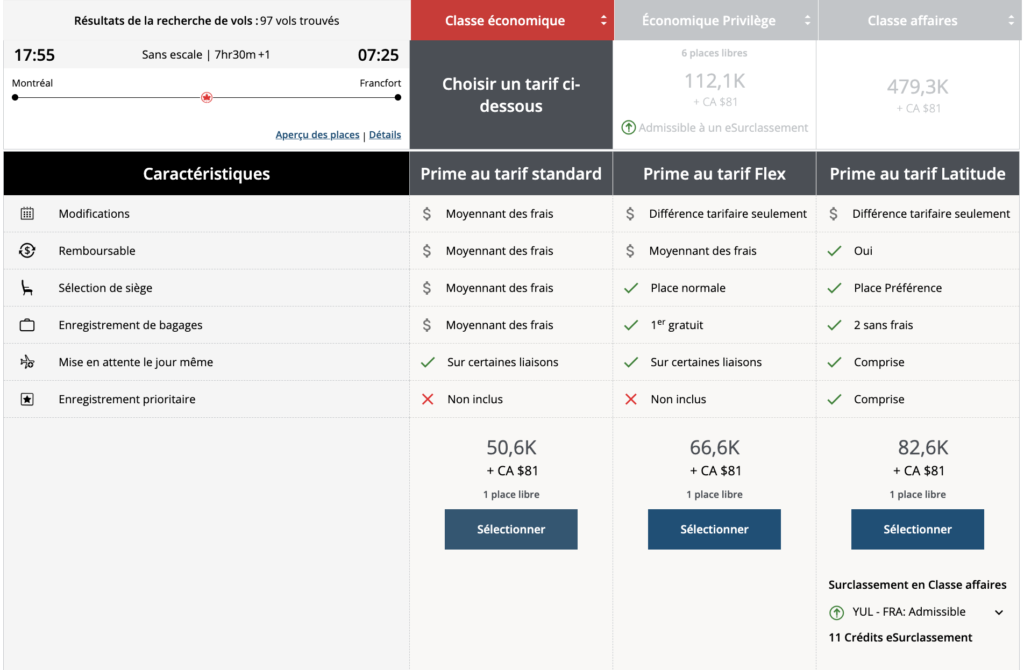Click the same-day standby plane icon
The height and width of the screenshot is (670, 1024).
point(27,362)
